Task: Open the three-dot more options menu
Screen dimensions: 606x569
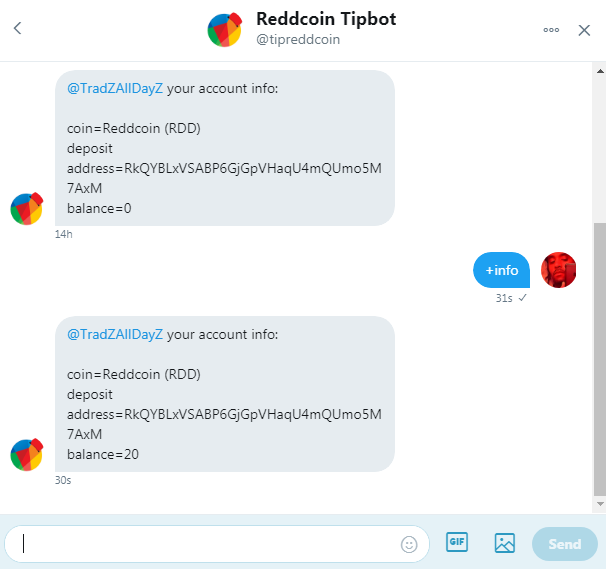Action: (x=551, y=30)
